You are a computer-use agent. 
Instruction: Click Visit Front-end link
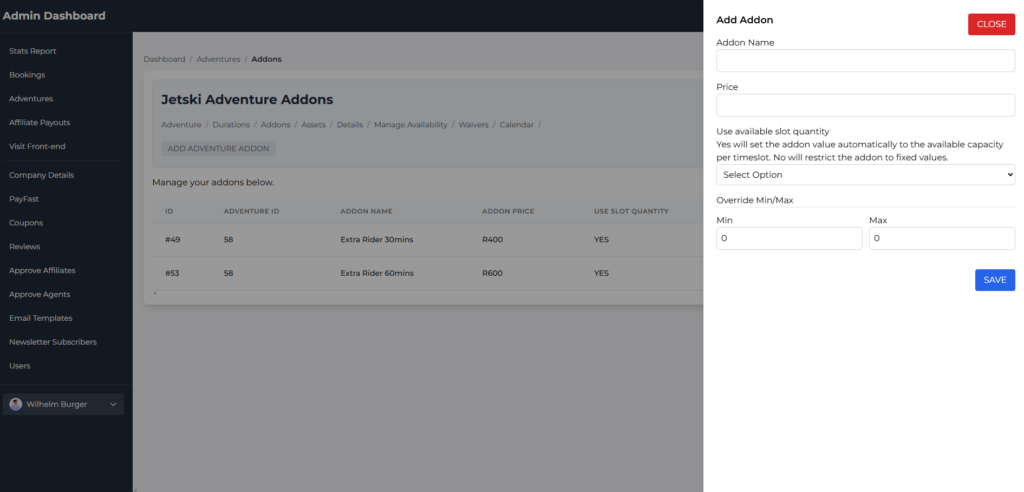(37, 146)
